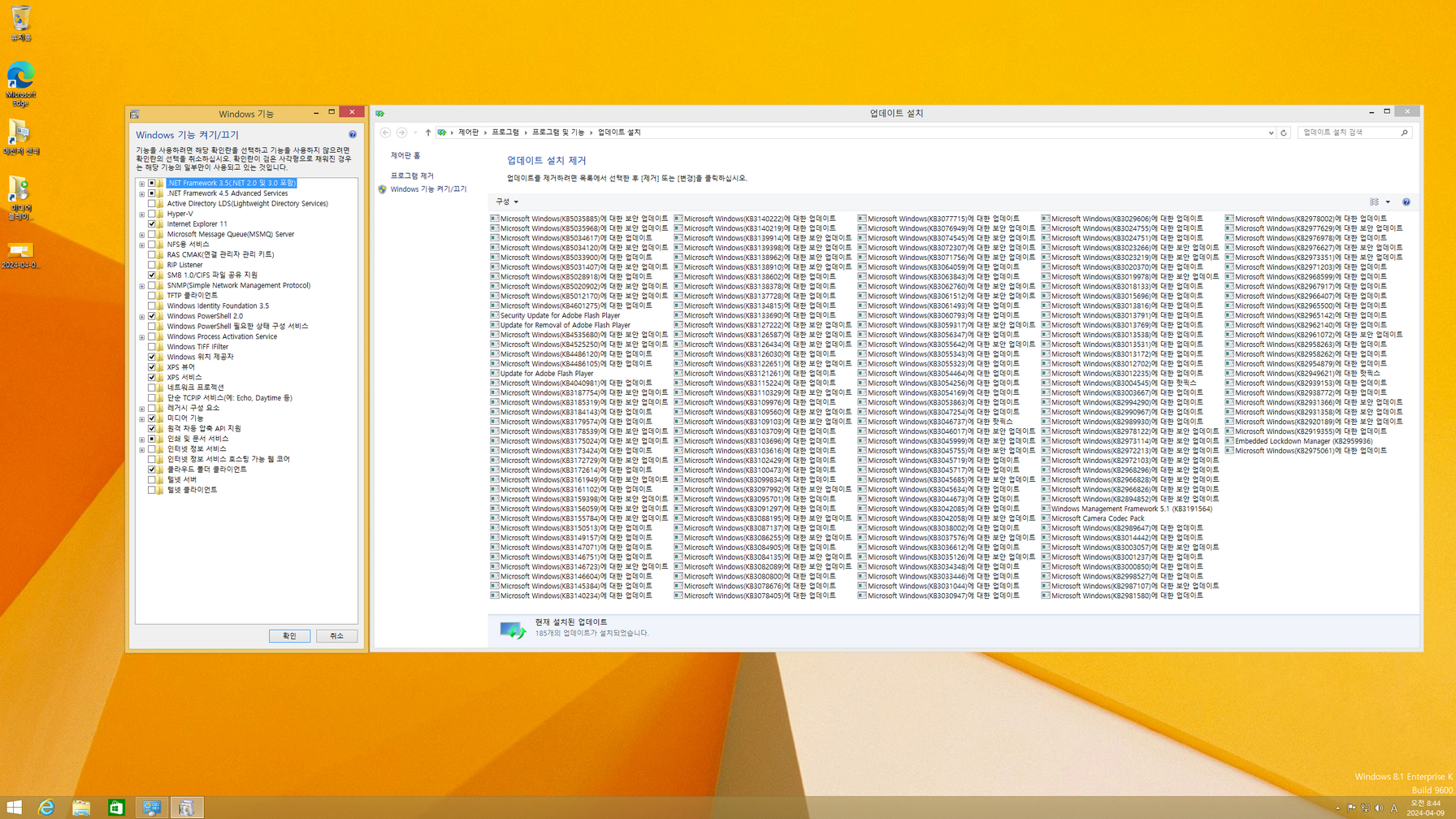This screenshot has width=1456, height=819.
Task: Select Active Directory LDS tree item
Action: click(x=247, y=204)
